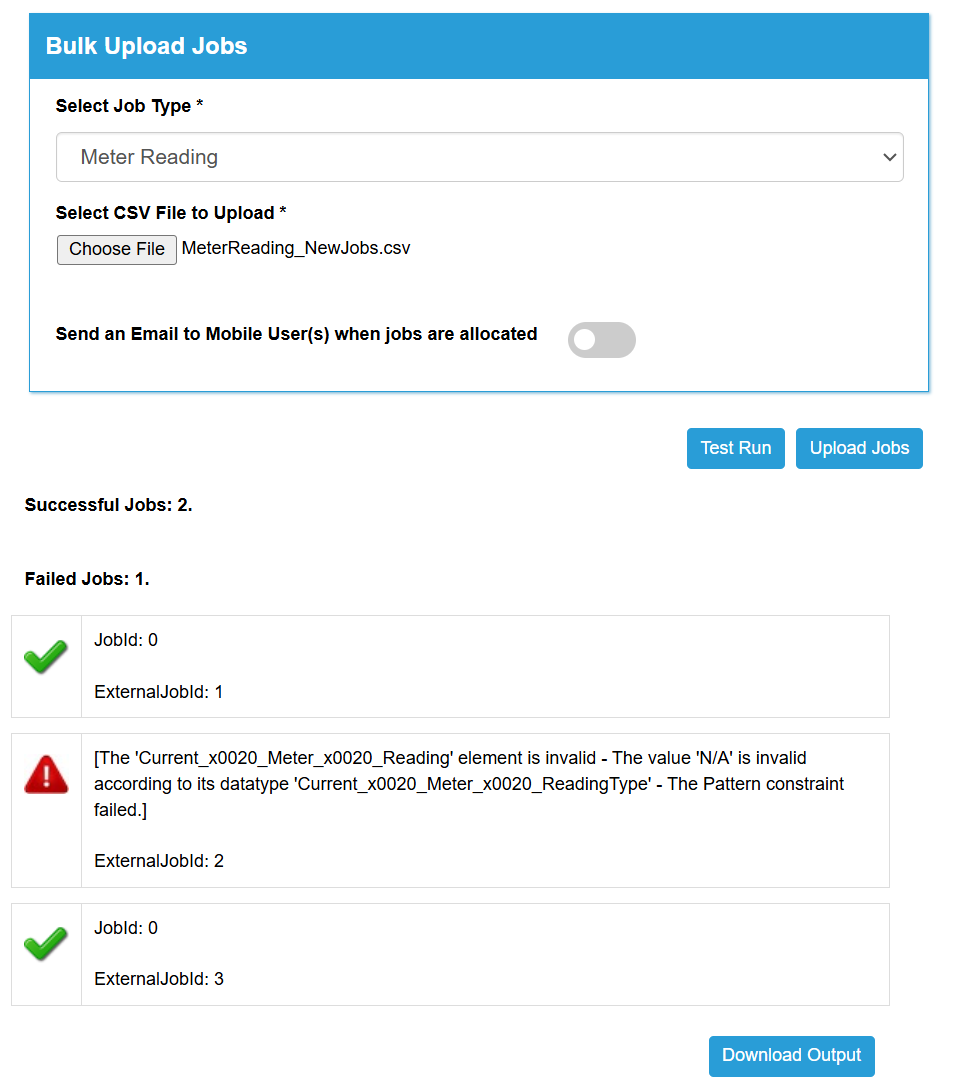
Task: Select the MeterReading_NewJobs.csv file name
Action: pos(296,248)
